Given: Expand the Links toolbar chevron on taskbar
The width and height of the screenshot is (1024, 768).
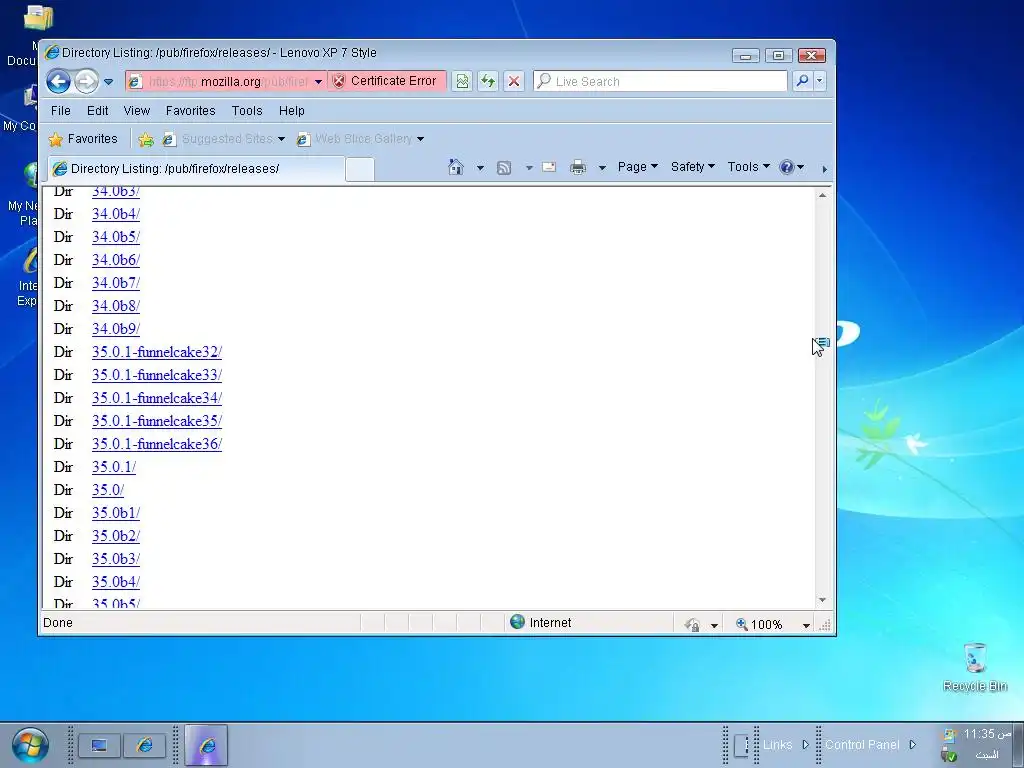Looking at the screenshot, I should pos(805,744).
